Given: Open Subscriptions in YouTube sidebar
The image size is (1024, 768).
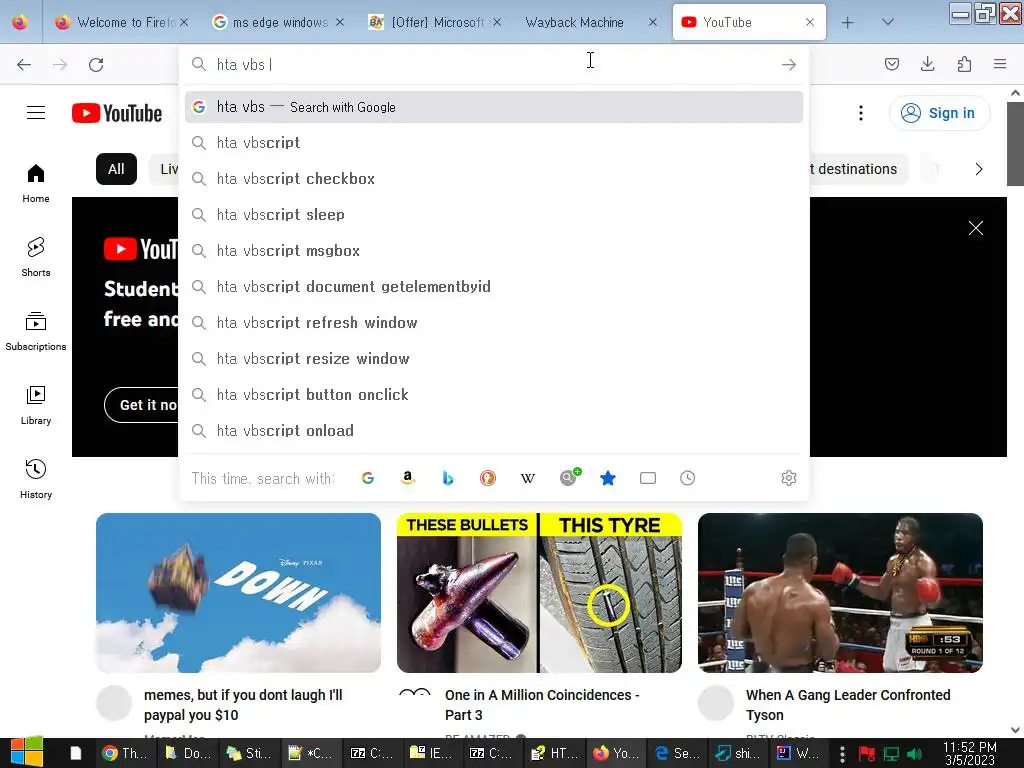Looking at the screenshot, I should pos(36,331).
